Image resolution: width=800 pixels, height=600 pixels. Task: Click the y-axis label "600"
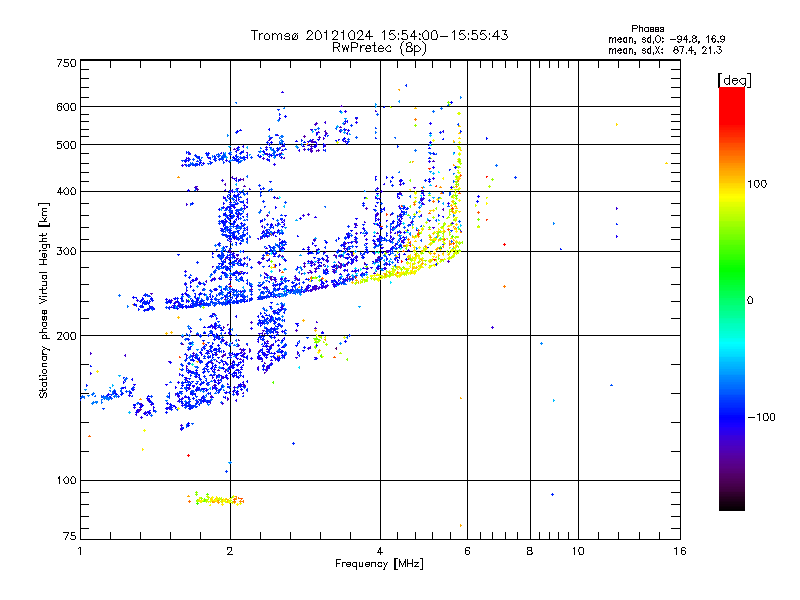pos(66,107)
